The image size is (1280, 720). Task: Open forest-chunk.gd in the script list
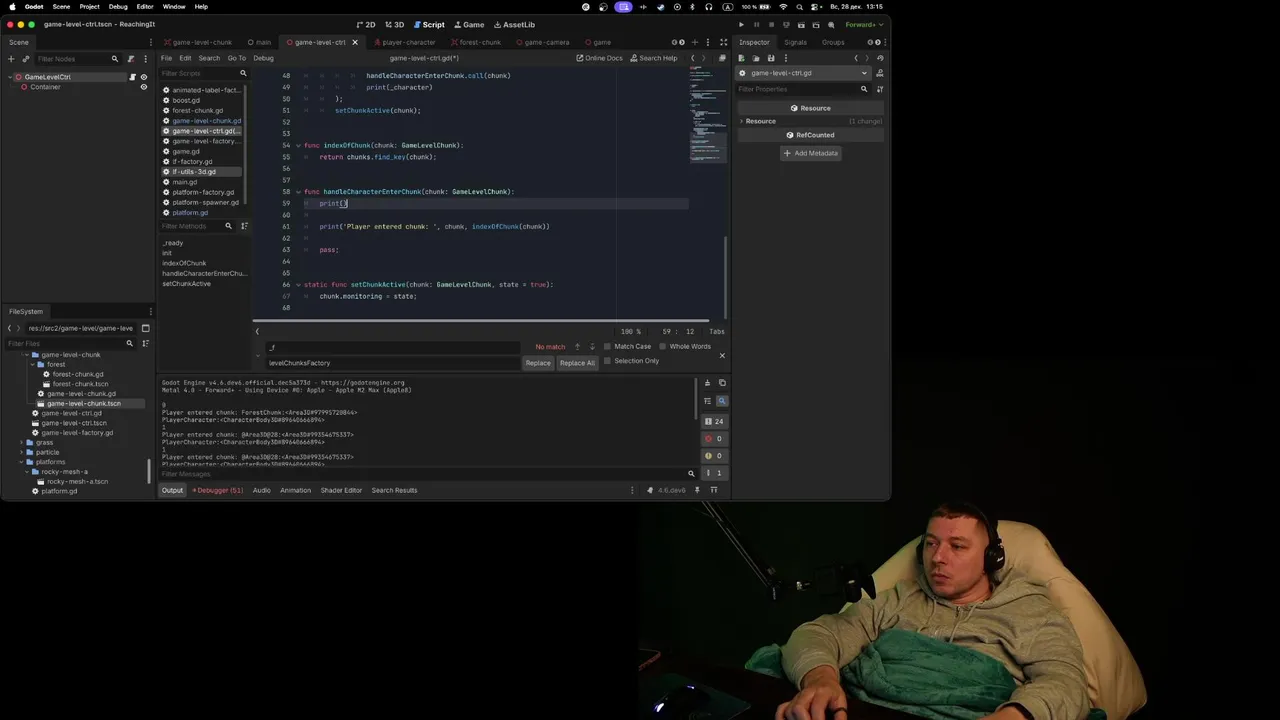(x=197, y=110)
